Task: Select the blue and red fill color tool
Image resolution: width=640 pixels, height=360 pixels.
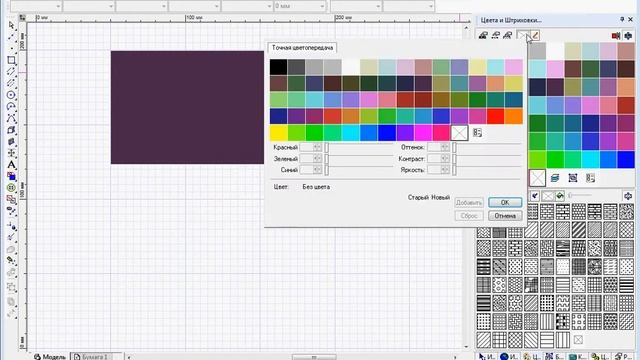Action: click(x=11, y=176)
